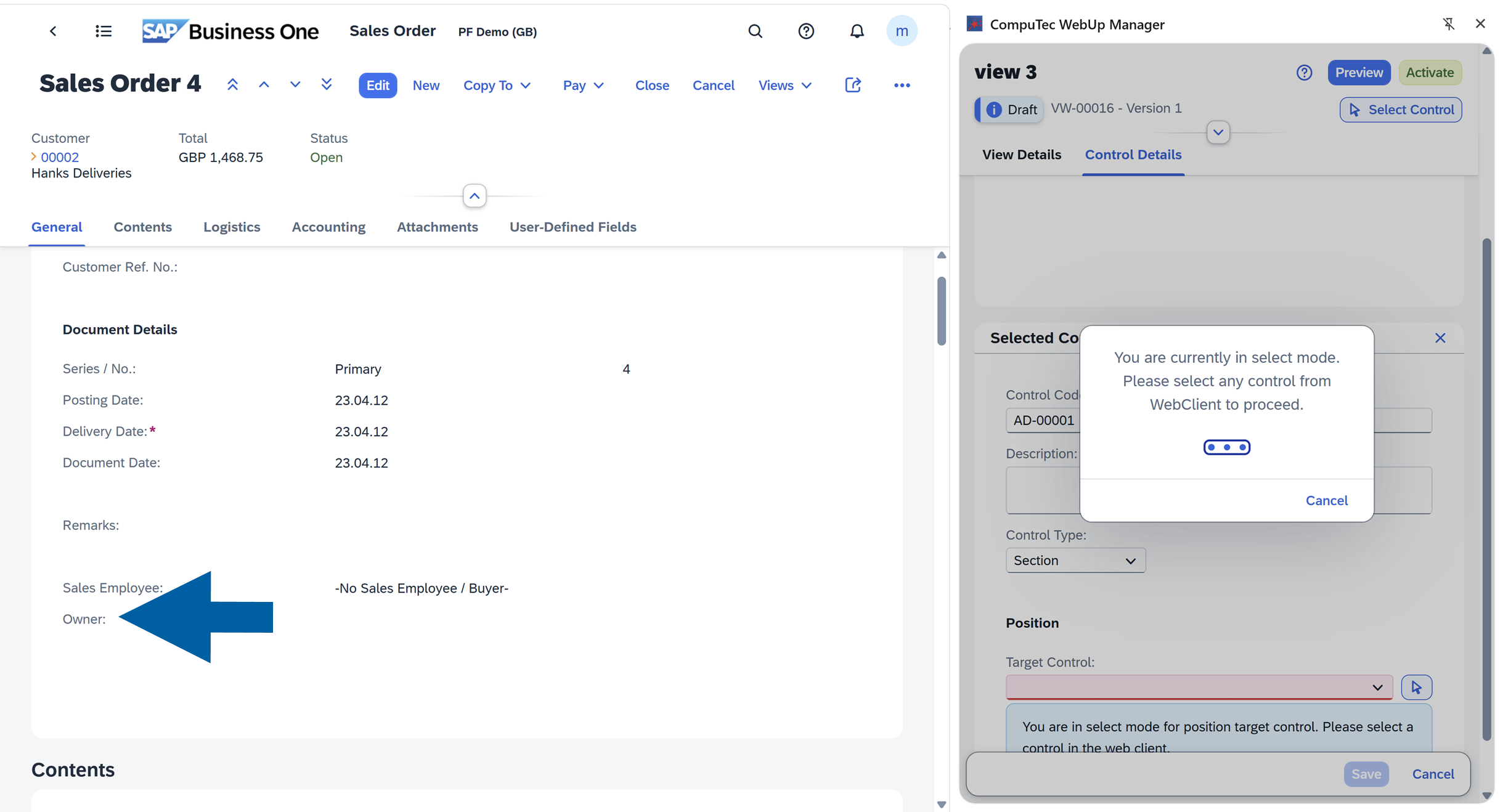Image resolution: width=1503 pixels, height=812 pixels.
Task: Click the sales order page scrollbar
Action: coord(941,312)
